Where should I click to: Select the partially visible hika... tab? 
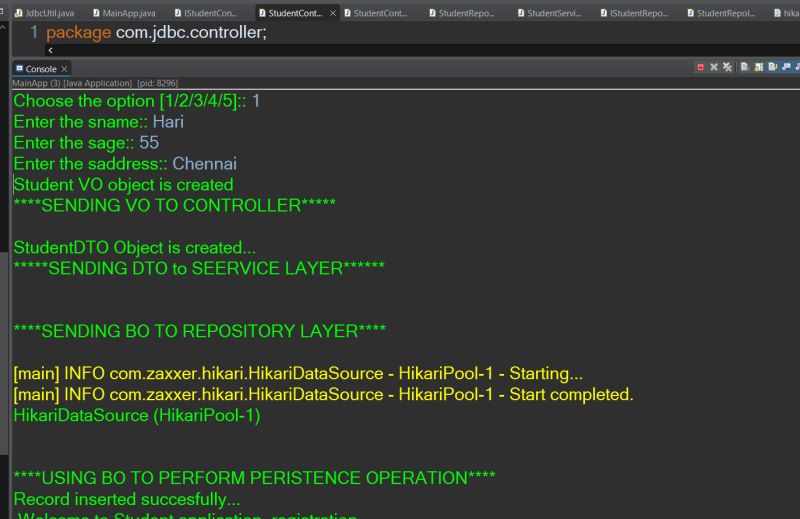[790, 13]
